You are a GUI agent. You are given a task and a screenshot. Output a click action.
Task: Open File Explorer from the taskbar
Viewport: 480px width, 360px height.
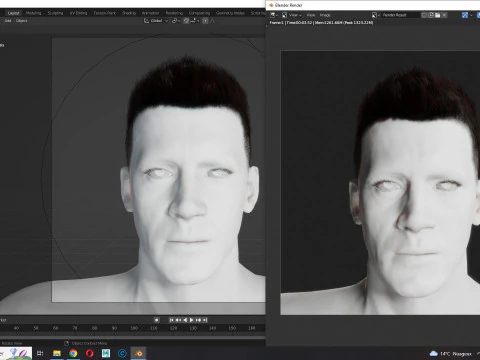point(57,353)
